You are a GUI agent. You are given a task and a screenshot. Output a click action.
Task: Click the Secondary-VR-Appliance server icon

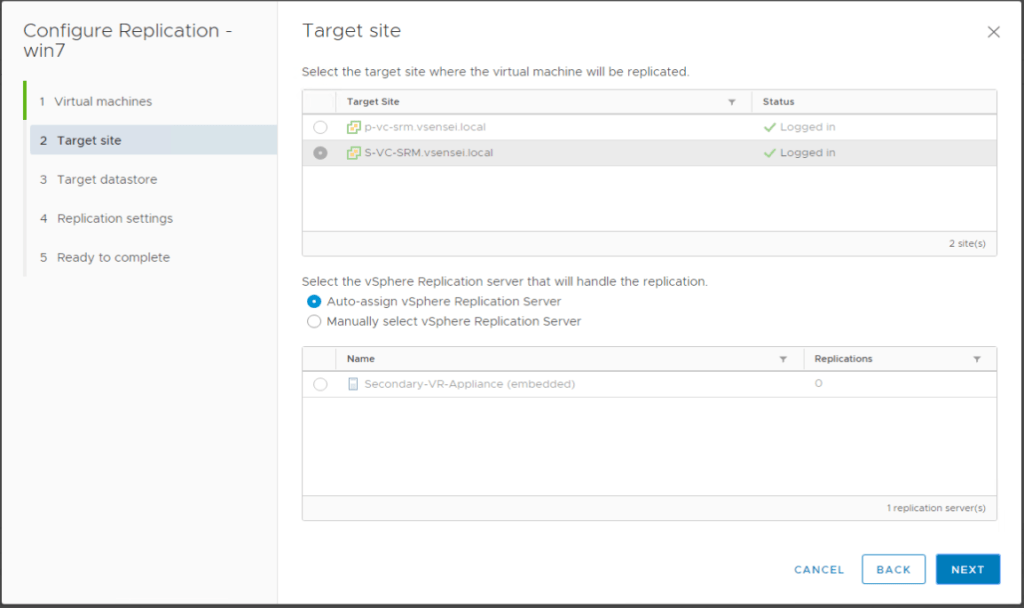[x=353, y=384]
